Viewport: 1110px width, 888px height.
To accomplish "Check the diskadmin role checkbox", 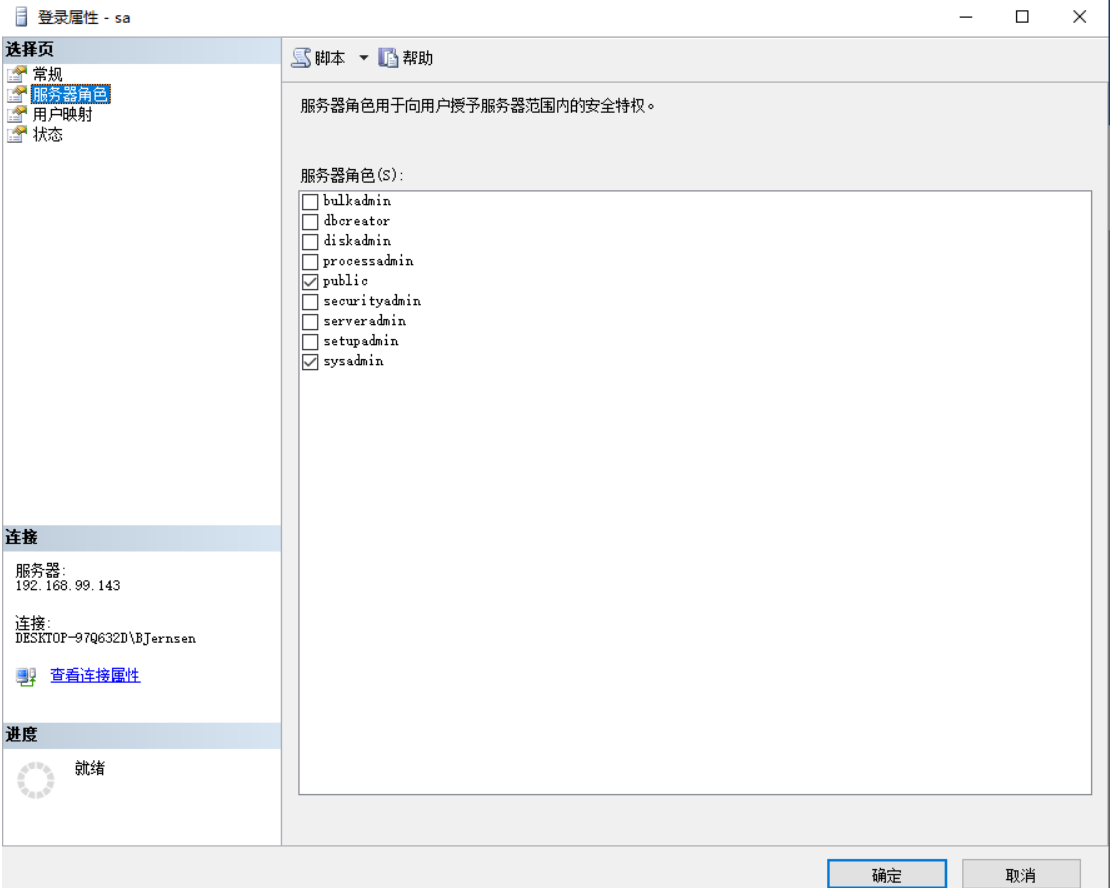I will point(310,241).
